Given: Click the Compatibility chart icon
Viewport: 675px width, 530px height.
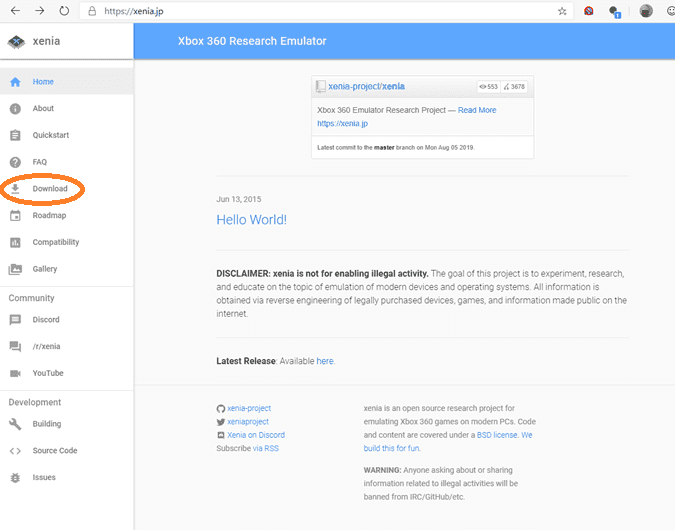Looking at the screenshot, I should [15, 242].
